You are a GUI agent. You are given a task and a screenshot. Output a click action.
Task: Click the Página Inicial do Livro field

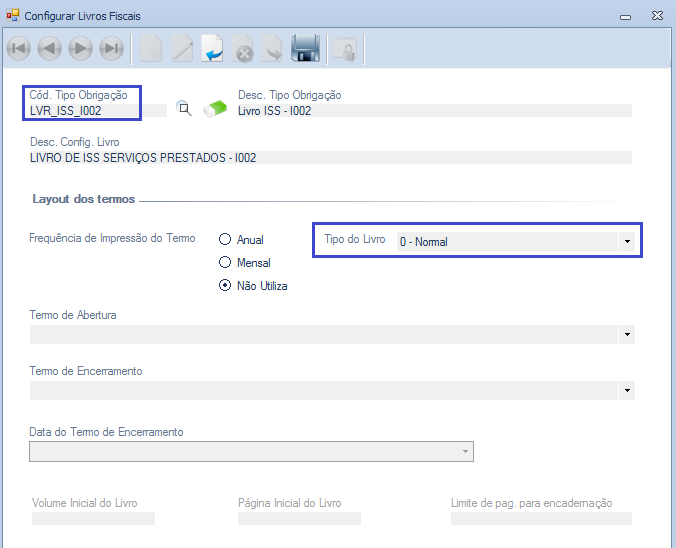[x=299, y=518]
